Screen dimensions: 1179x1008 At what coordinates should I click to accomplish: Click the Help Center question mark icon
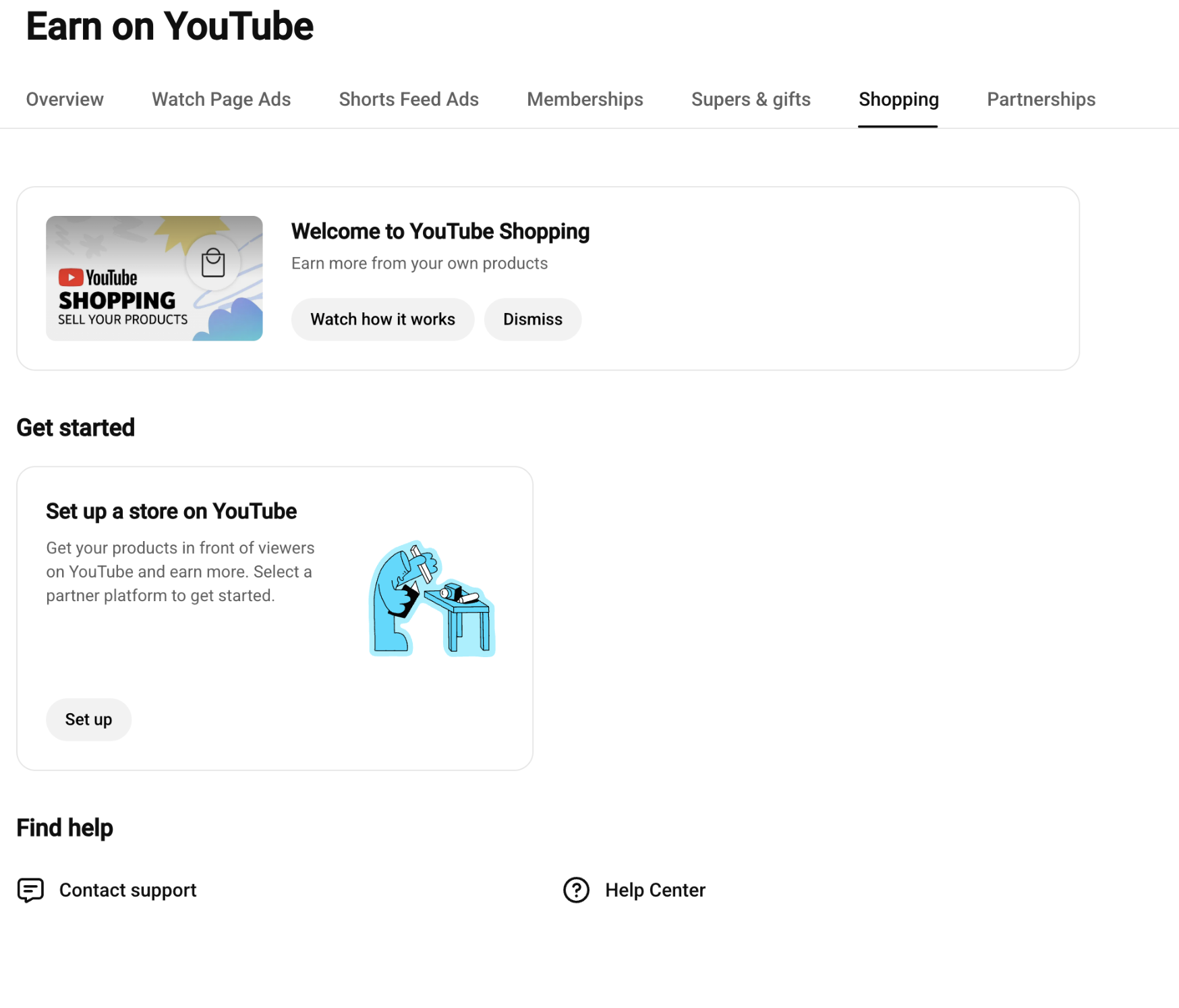pyautogui.click(x=576, y=890)
